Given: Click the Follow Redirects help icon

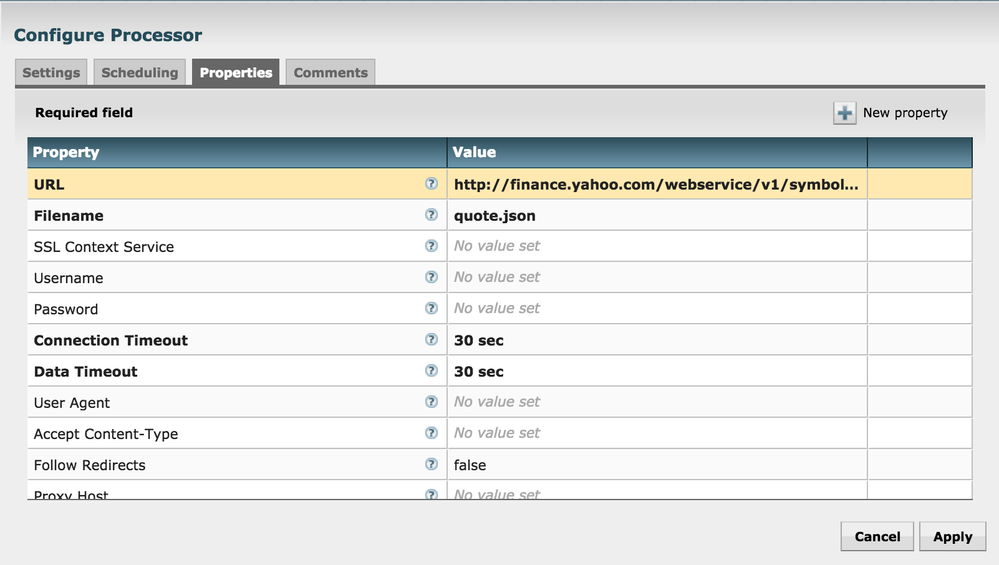Looking at the screenshot, I should point(431,464).
